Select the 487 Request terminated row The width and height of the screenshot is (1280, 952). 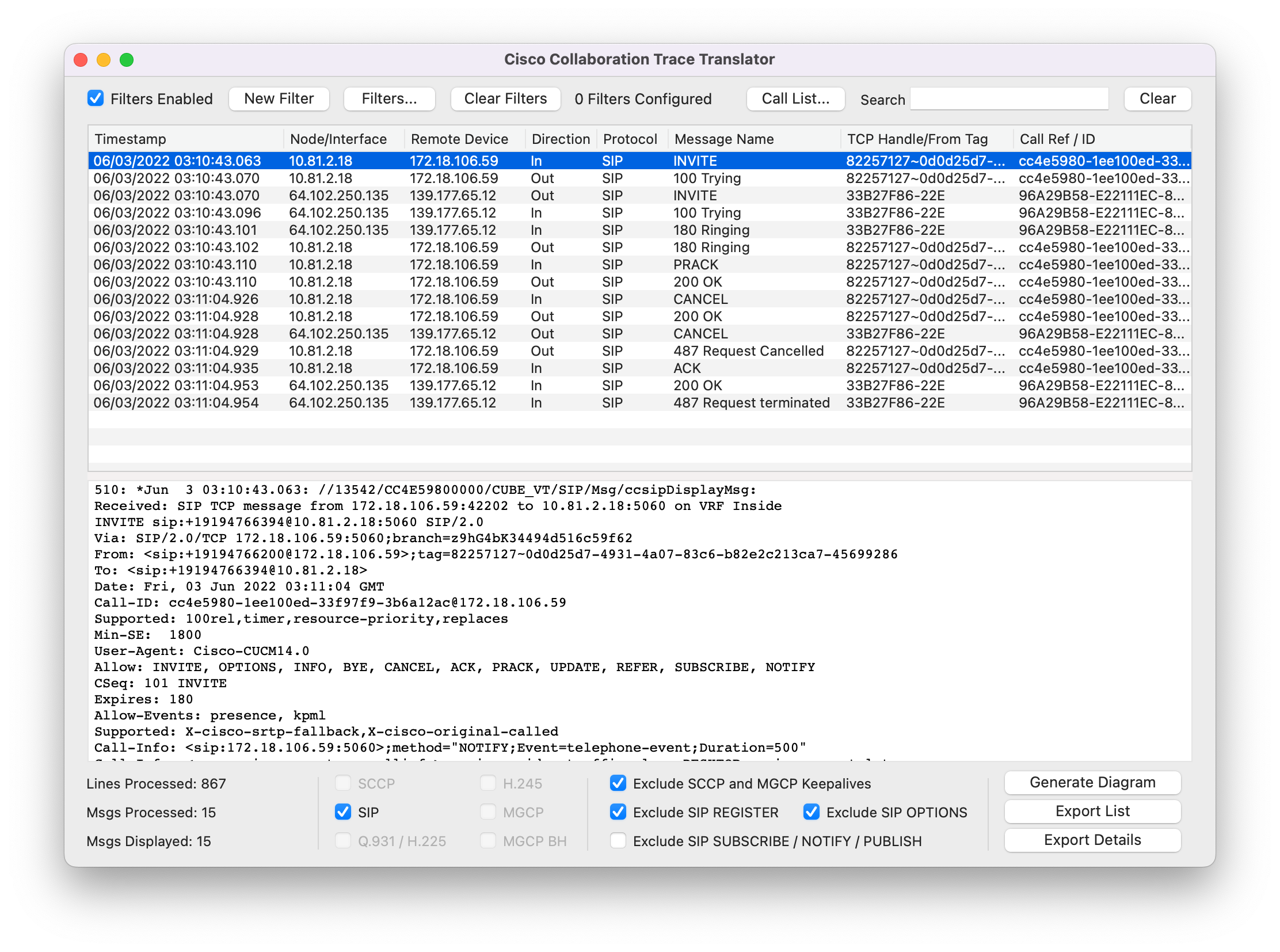click(x=639, y=403)
